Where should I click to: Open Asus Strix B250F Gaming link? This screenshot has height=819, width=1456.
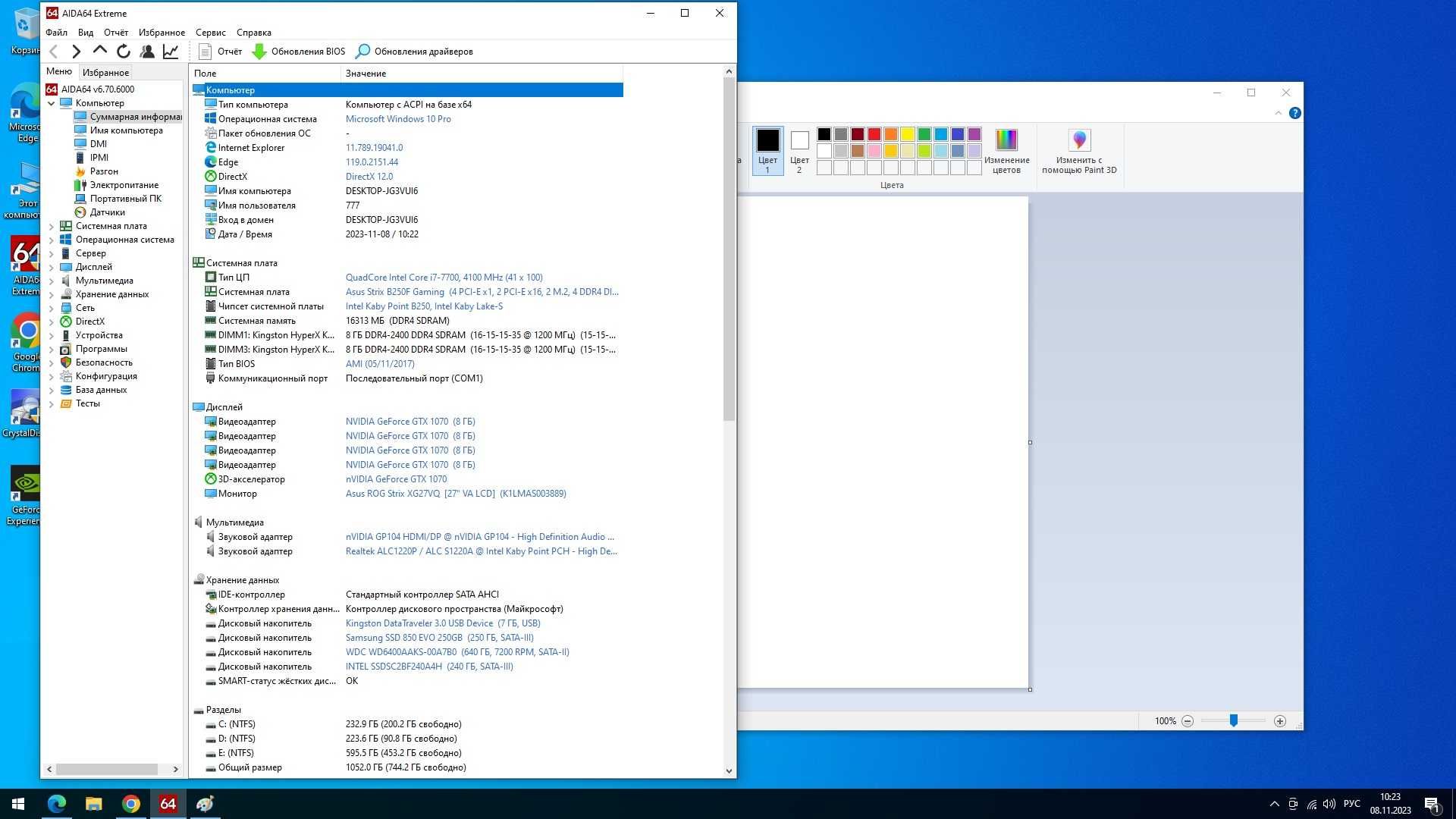[x=482, y=292]
